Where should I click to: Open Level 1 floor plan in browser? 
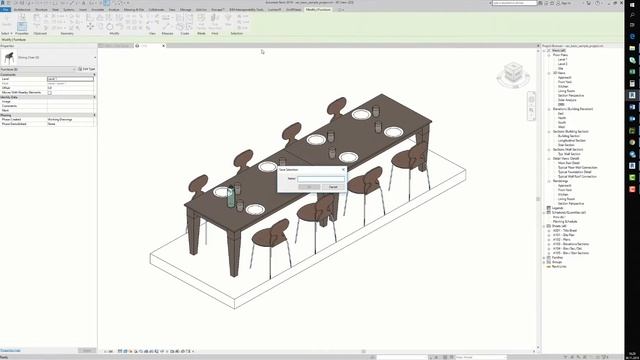coord(562,60)
